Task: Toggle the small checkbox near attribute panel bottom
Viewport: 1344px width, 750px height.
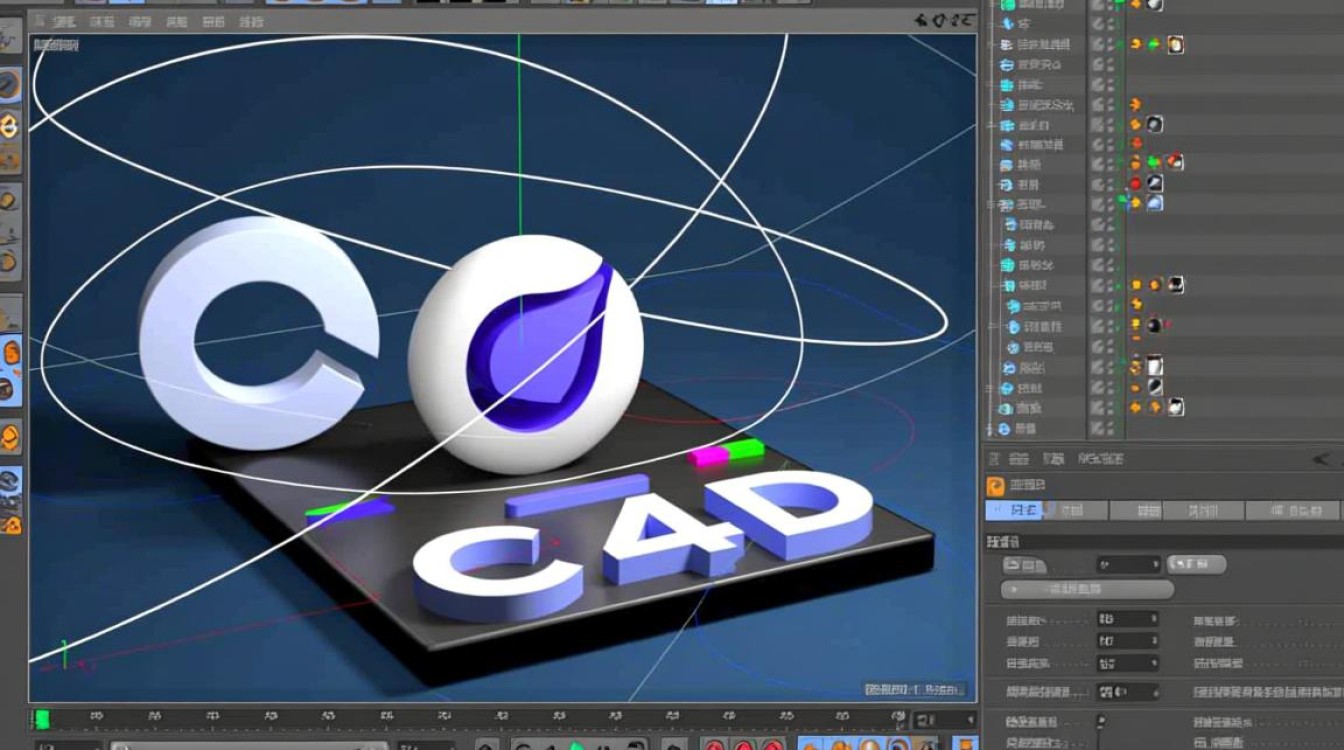Action: point(1101,721)
